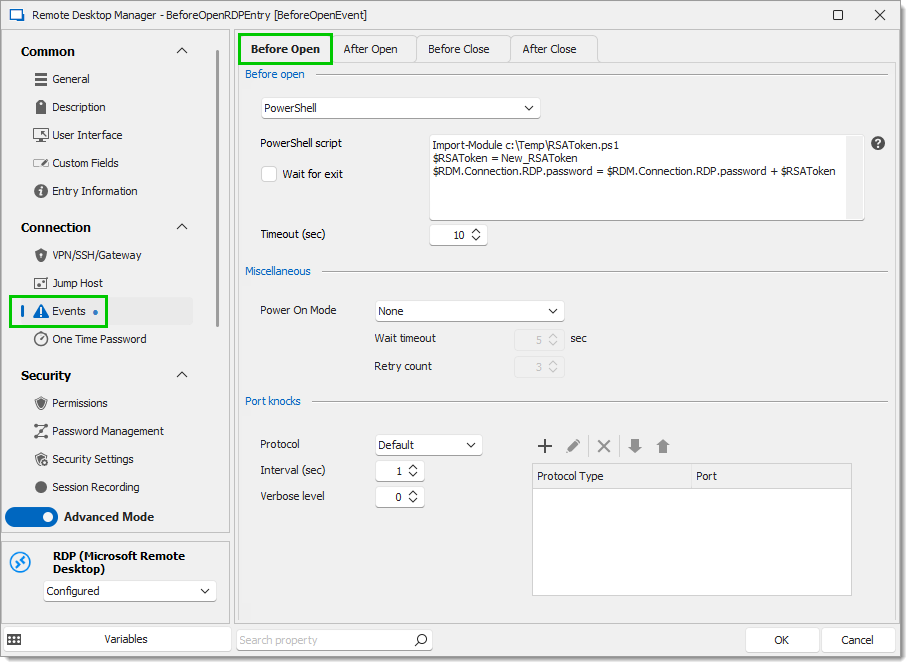Enable the Wait for exit checkbox
Viewport: 911px width, 667px height.
(x=269, y=174)
